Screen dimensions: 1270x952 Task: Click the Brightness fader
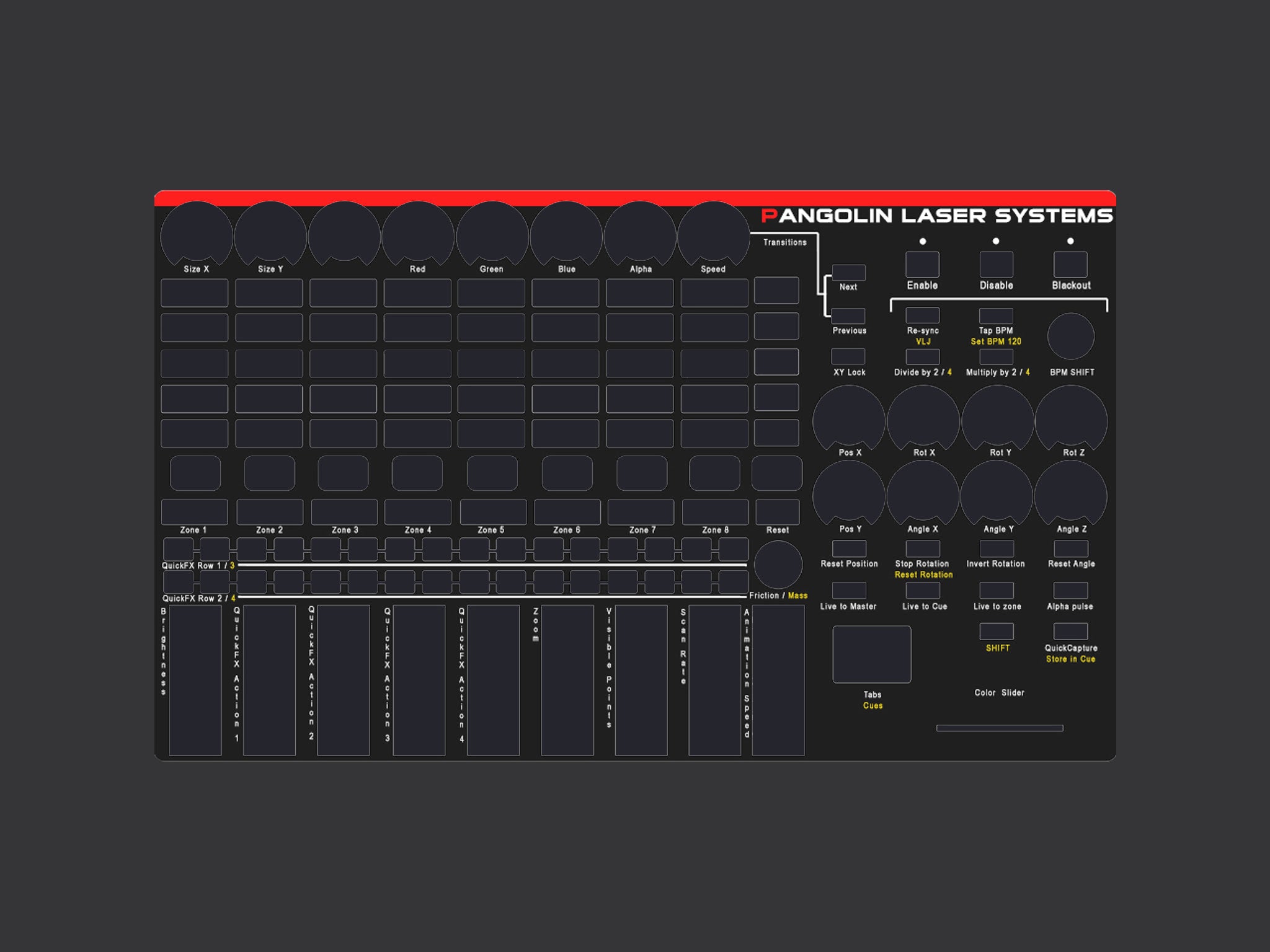pyautogui.click(x=195, y=681)
